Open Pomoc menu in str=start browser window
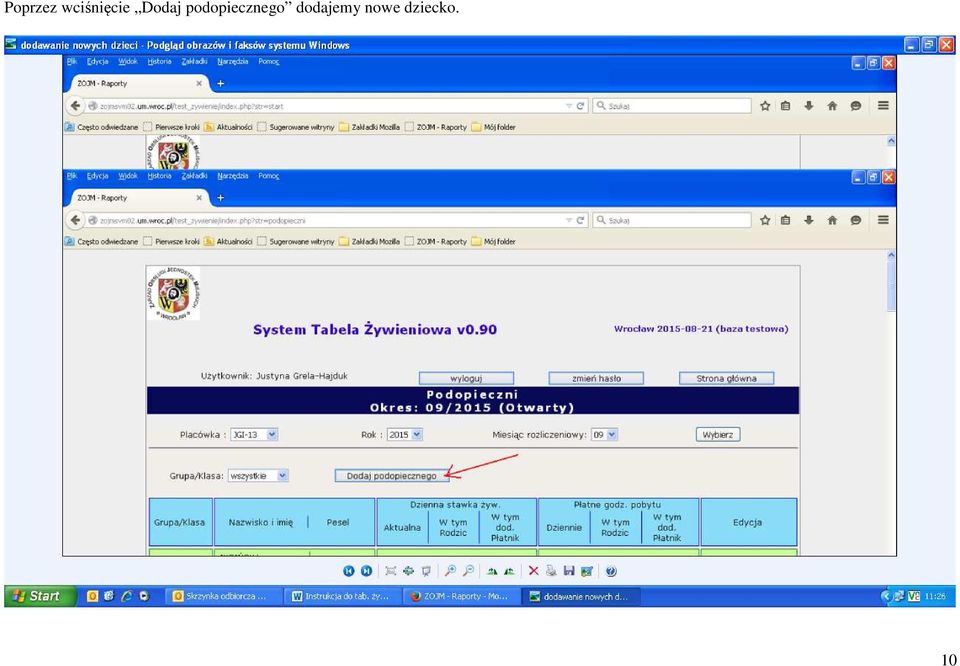The image size is (960, 666). pos(269,61)
